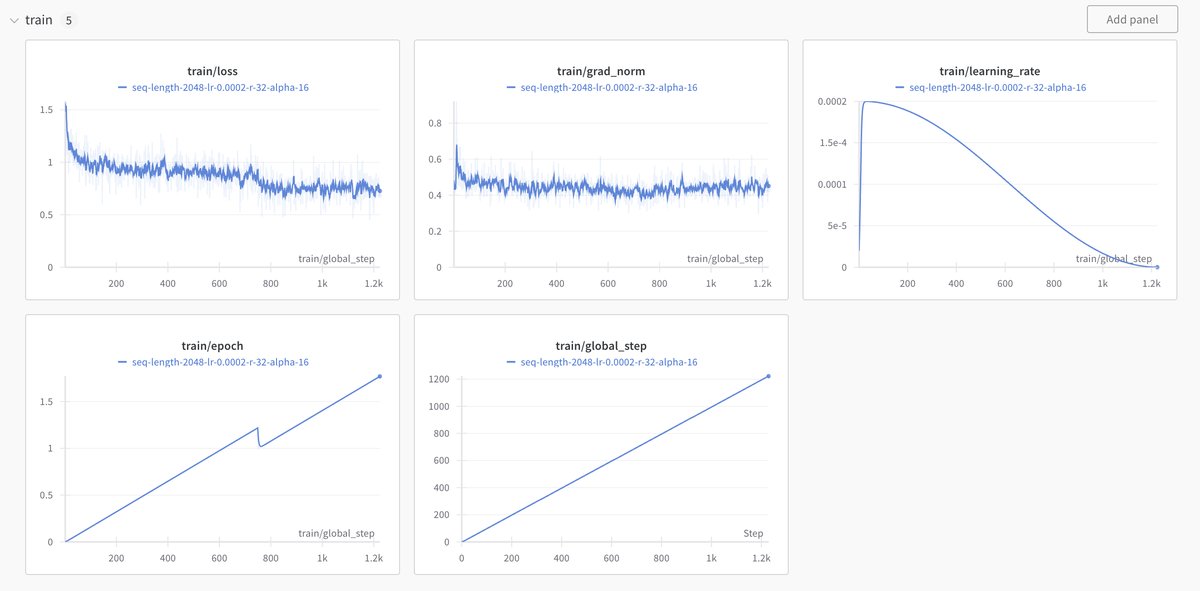
Task: Click the endpoint dot on train/global_step line
Action: tap(768, 376)
